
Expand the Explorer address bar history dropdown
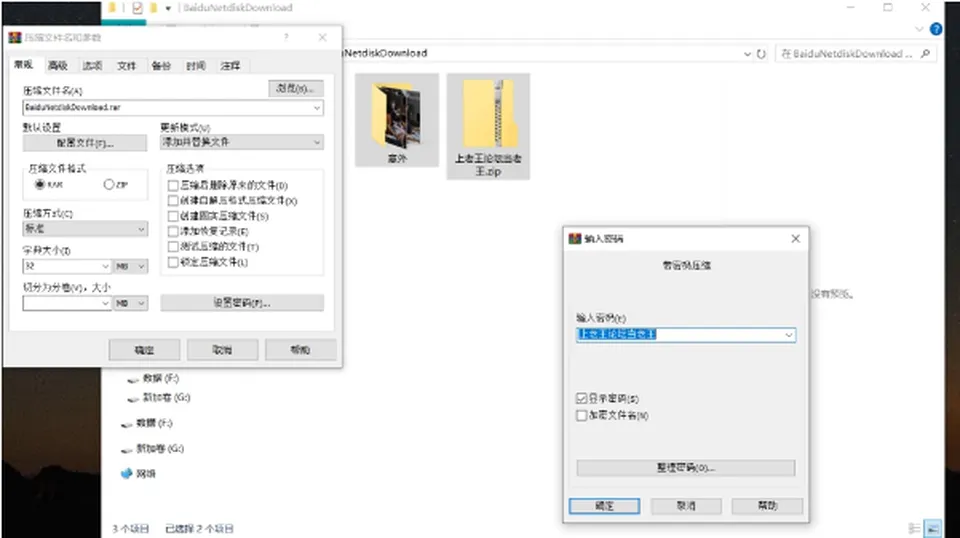point(747,54)
